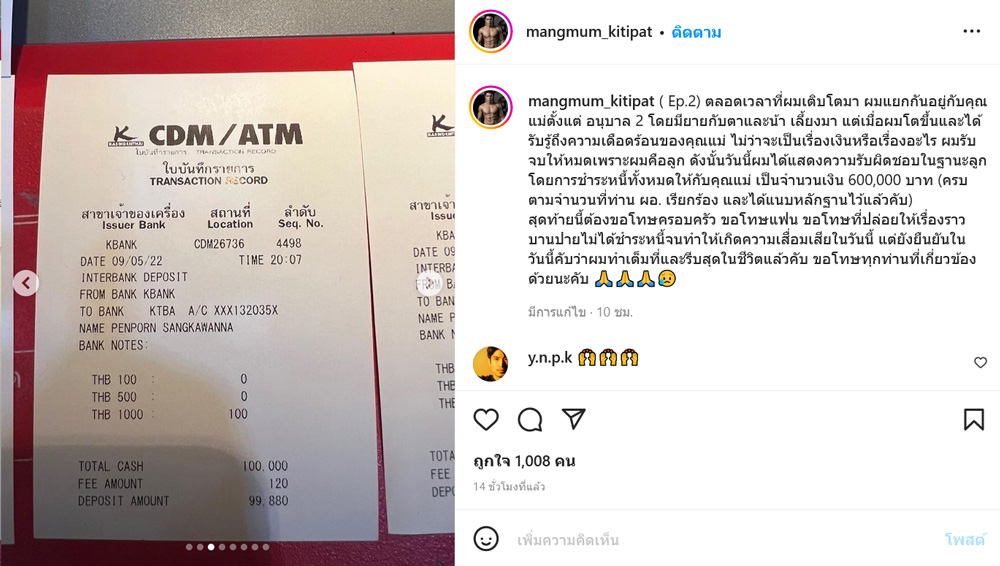Like the post with heart icon
This screenshot has height=566, width=1000.
click(x=486, y=419)
